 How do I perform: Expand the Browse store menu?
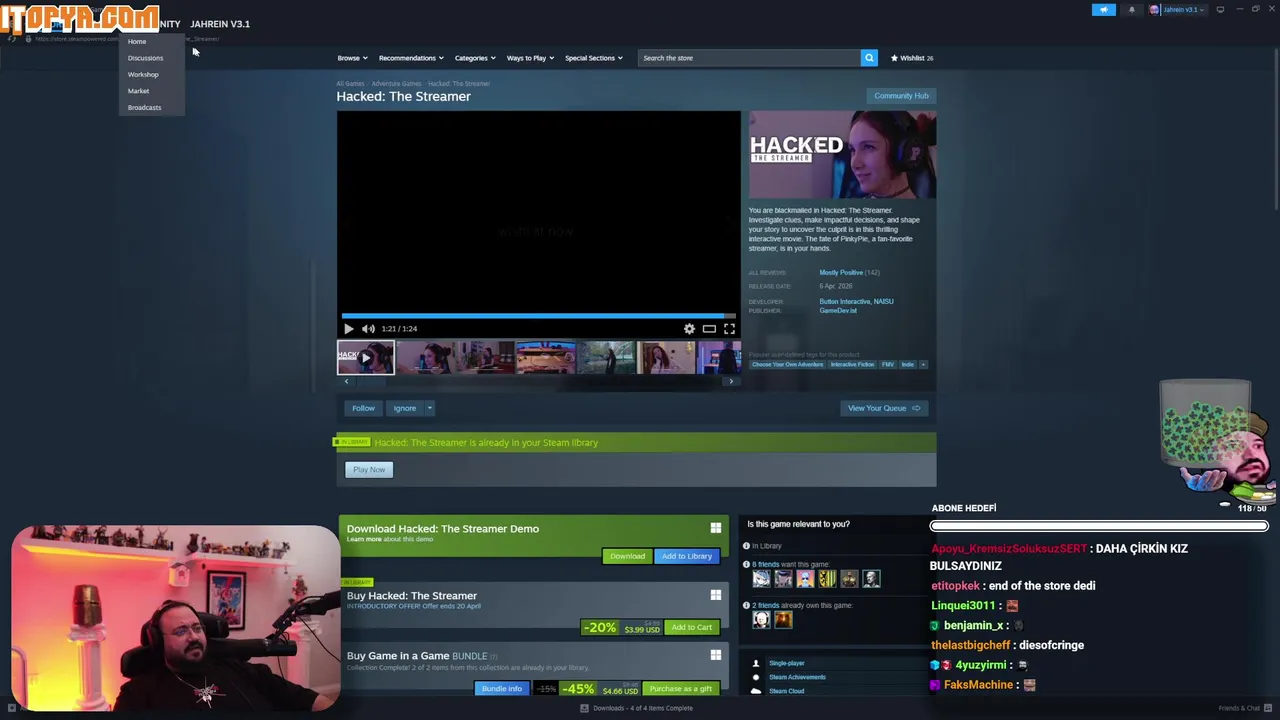352,58
